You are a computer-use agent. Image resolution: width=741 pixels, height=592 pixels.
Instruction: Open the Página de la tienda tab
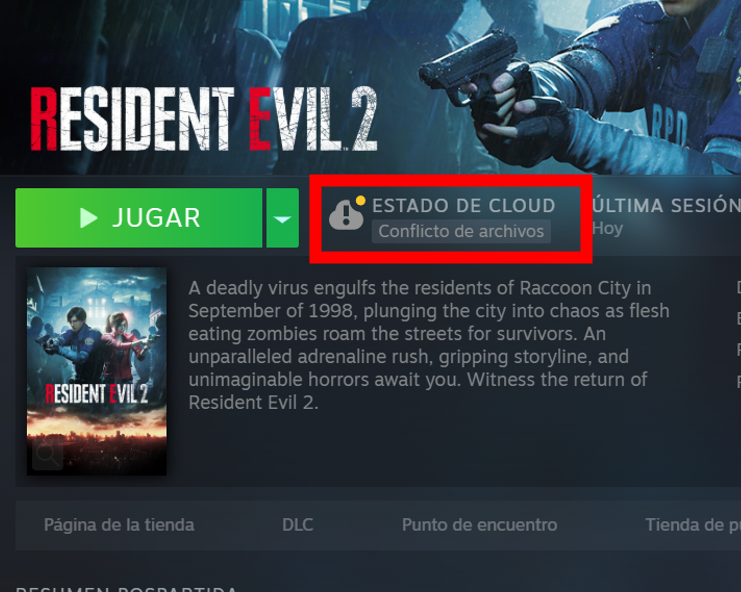click(119, 525)
